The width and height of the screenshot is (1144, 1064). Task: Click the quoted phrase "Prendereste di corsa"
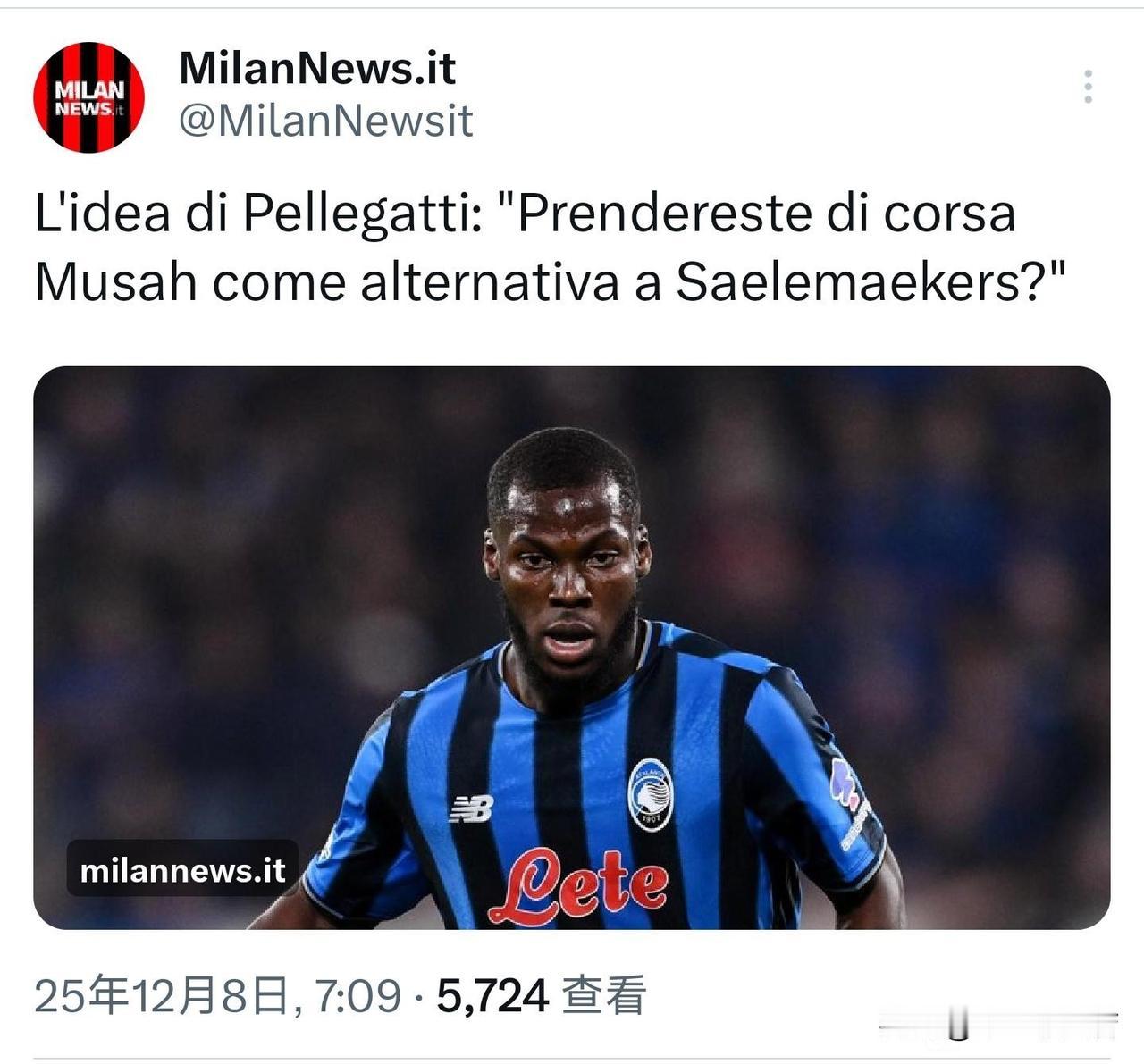[x=756, y=214]
